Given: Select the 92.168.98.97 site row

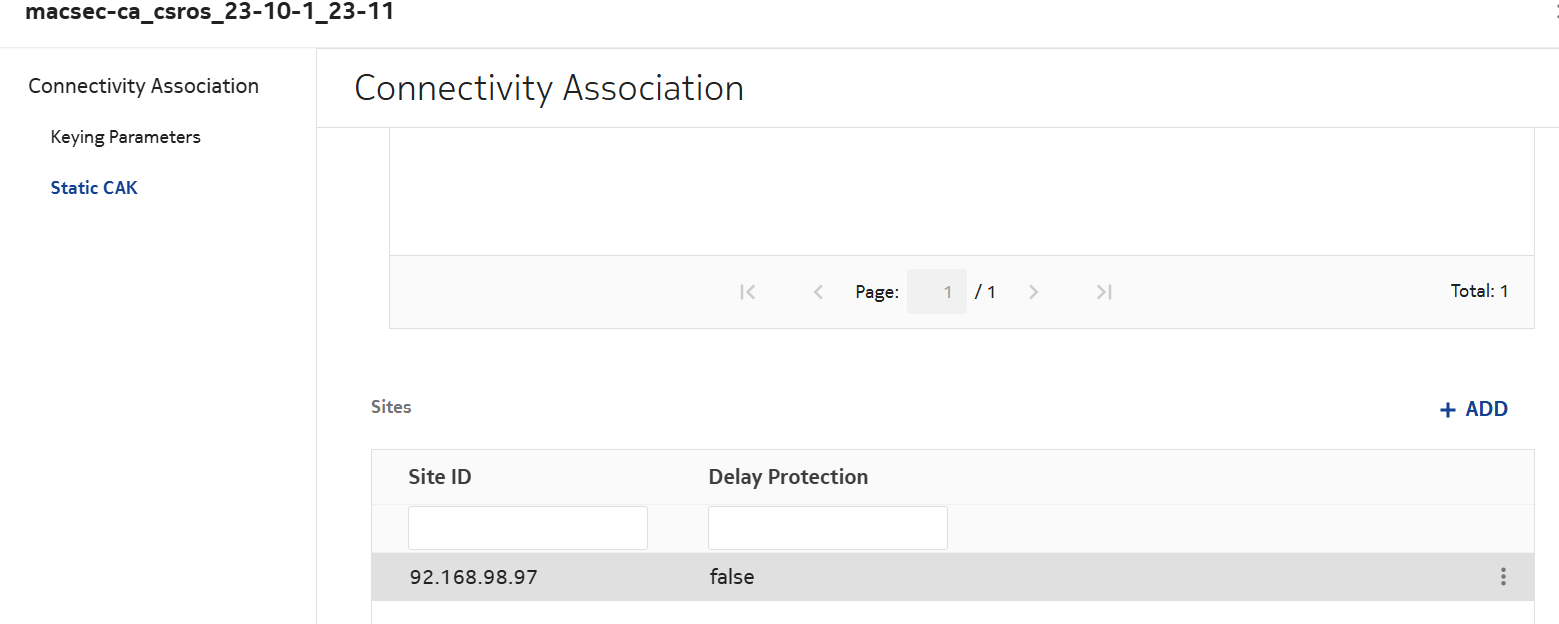Looking at the screenshot, I should [x=473, y=577].
